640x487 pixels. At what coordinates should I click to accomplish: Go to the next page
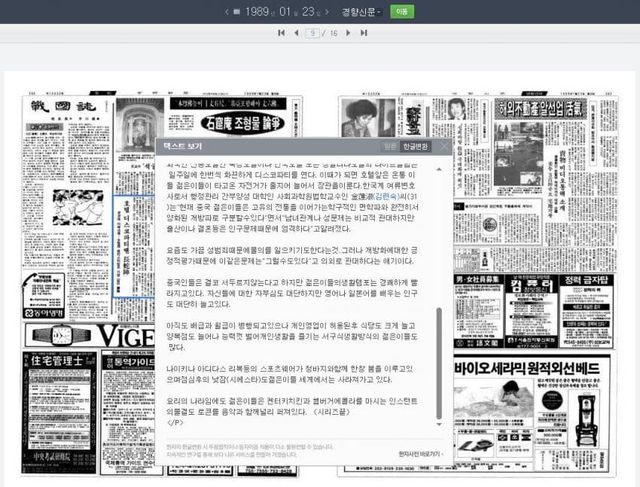(349, 33)
